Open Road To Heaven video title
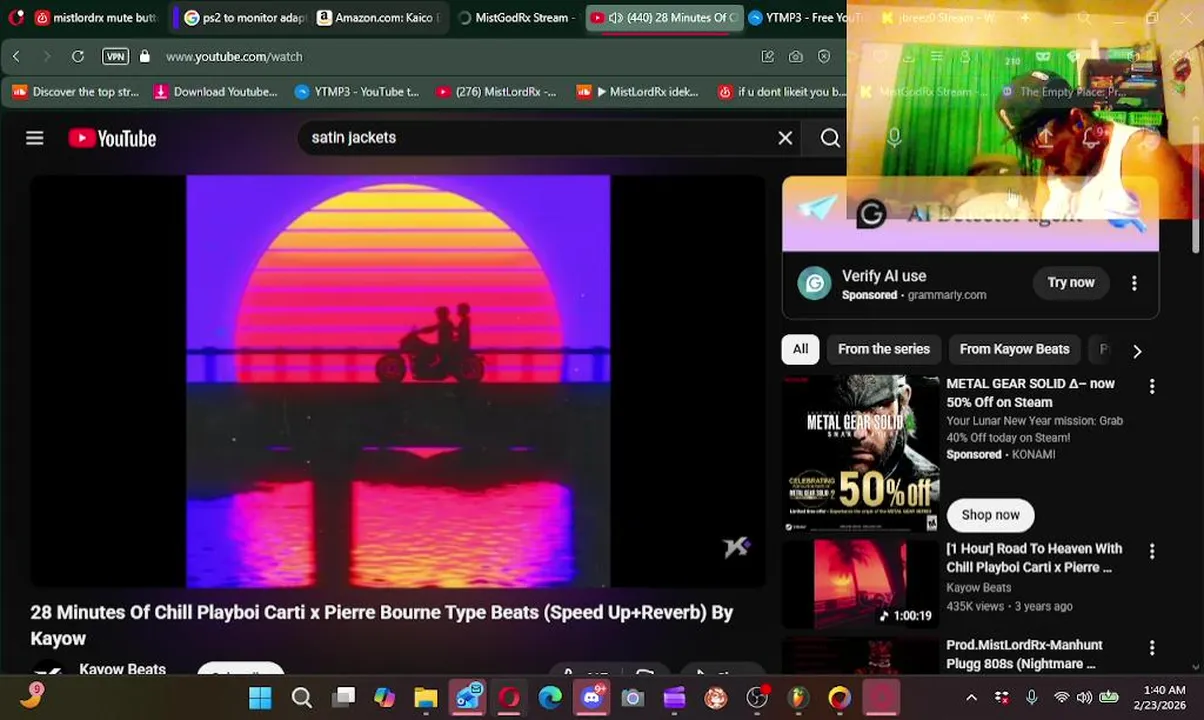 point(1034,558)
